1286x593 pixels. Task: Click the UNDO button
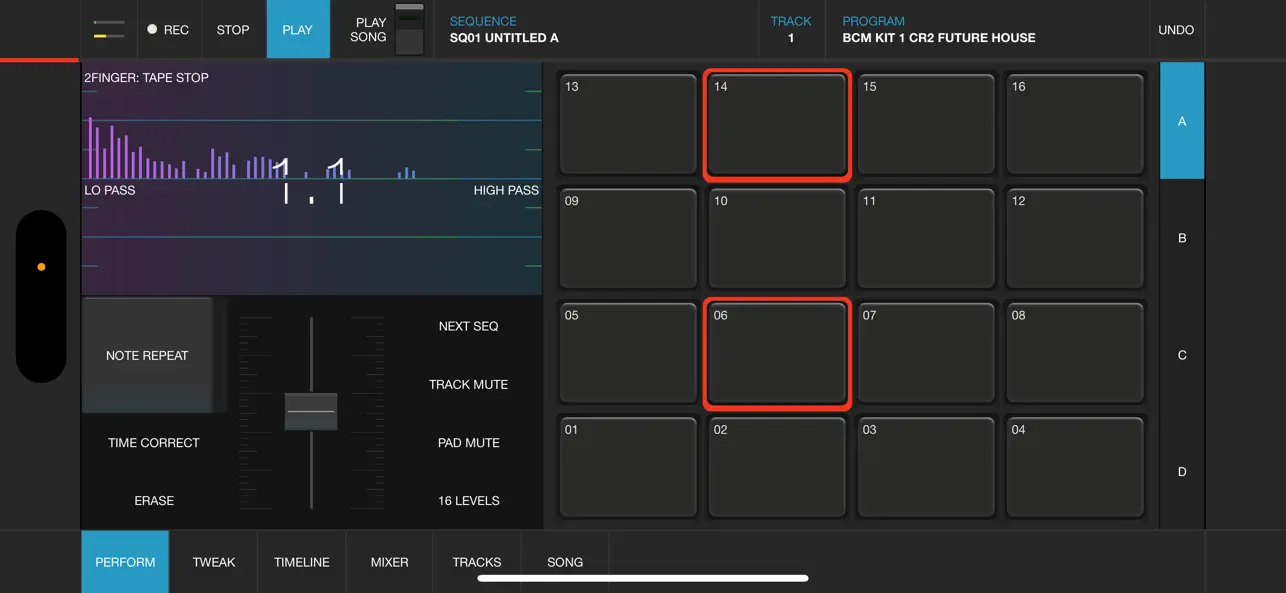coord(1176,29)
